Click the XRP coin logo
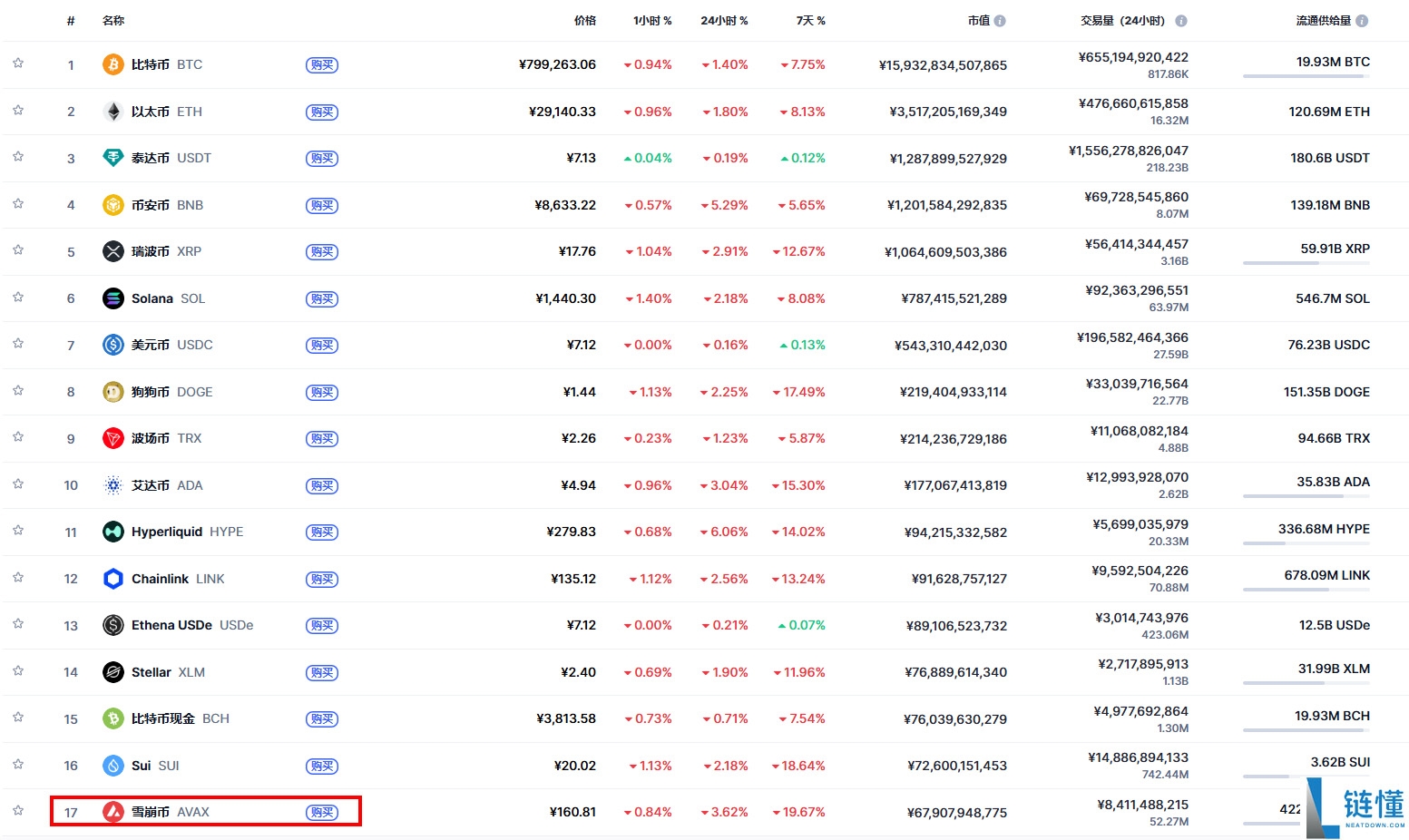Image resolution: width=1409 pixels, height=840 pixels. click(113, 251)
